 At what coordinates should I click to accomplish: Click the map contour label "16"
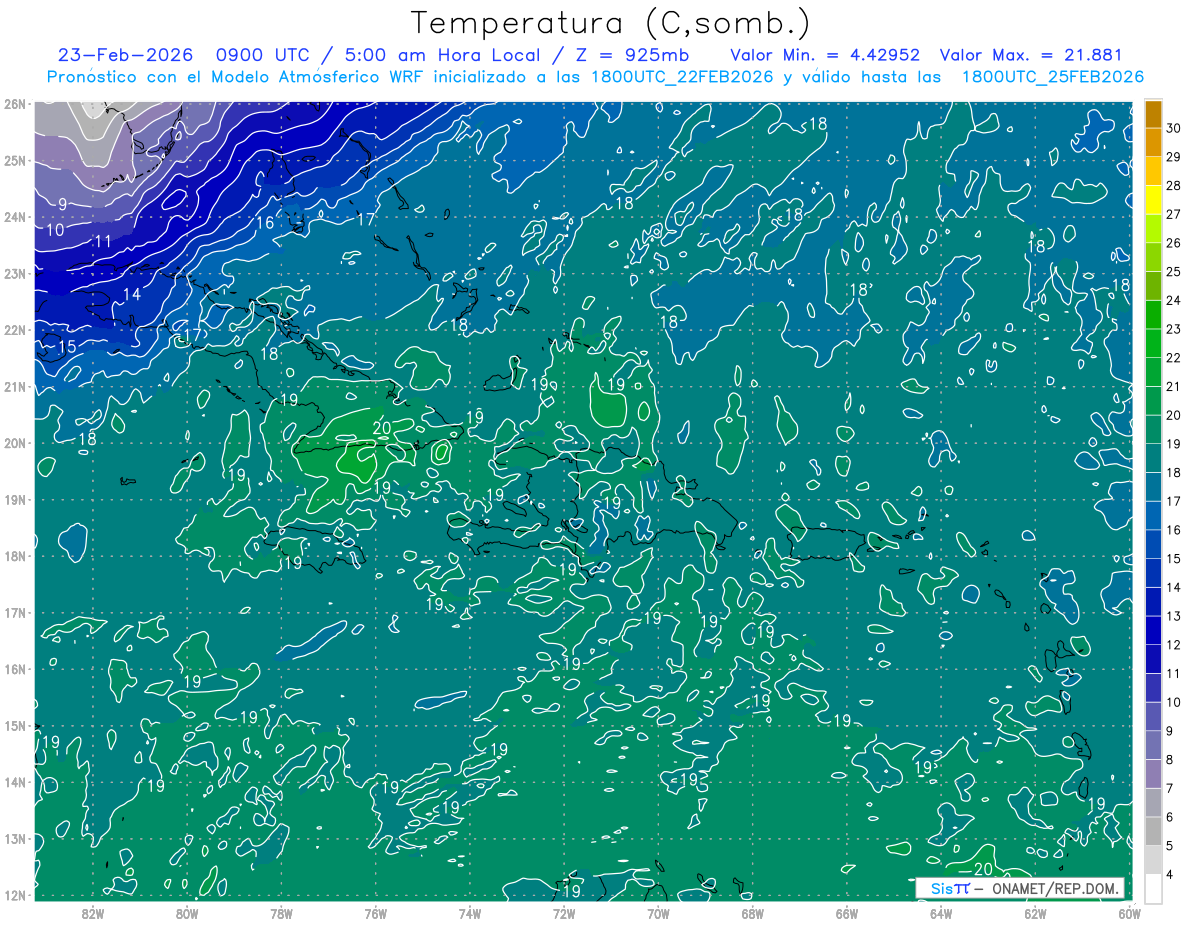pyautogui.click(x=265, y=223)
